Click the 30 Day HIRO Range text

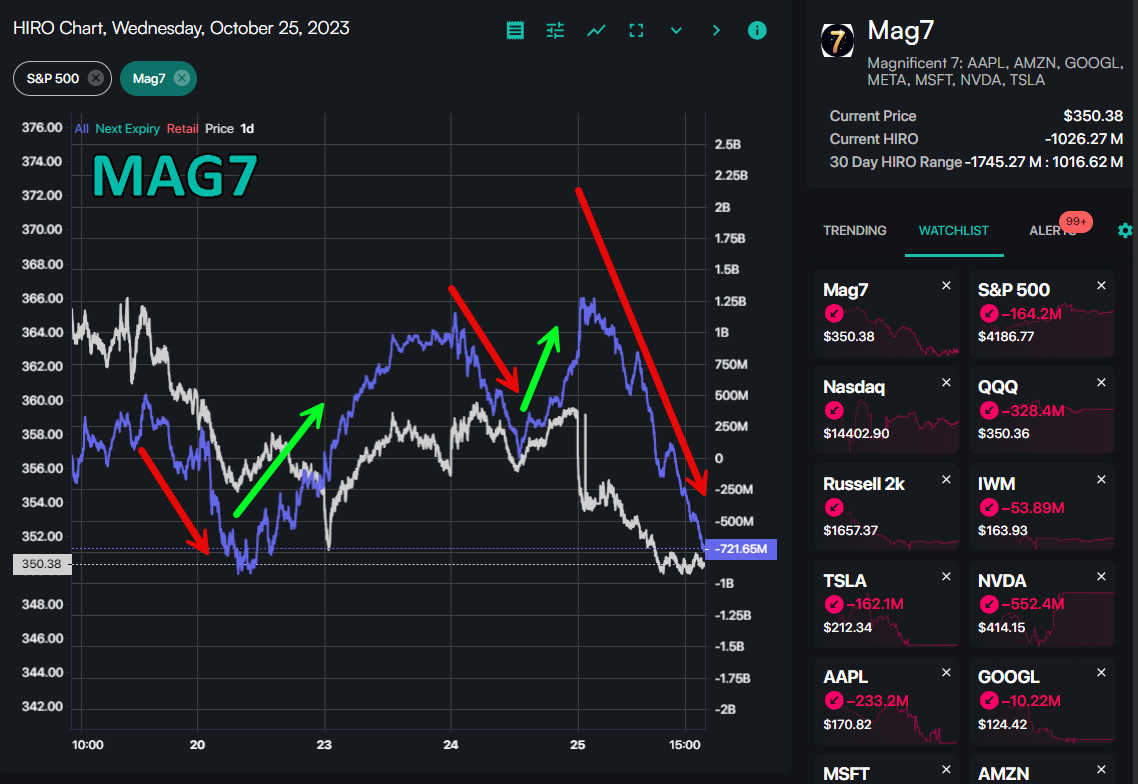coord(896,162)
